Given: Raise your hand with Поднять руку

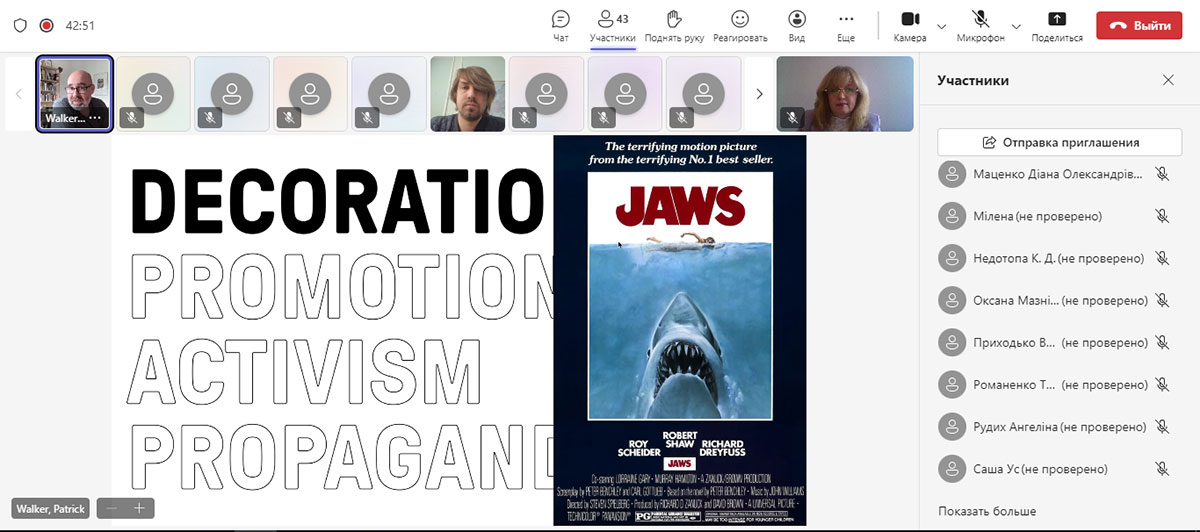Looking at the screenshot, I should click(674, 25).
